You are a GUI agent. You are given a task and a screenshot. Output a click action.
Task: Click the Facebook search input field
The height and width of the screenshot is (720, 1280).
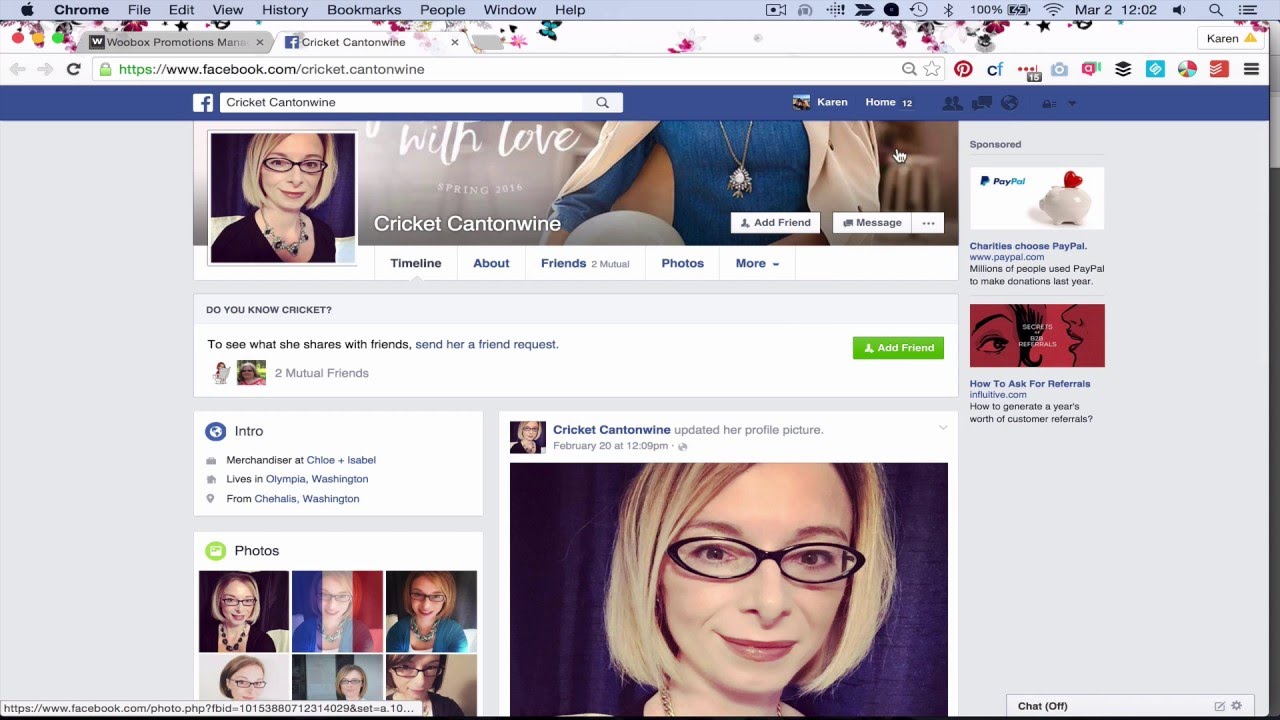[402, 102]
